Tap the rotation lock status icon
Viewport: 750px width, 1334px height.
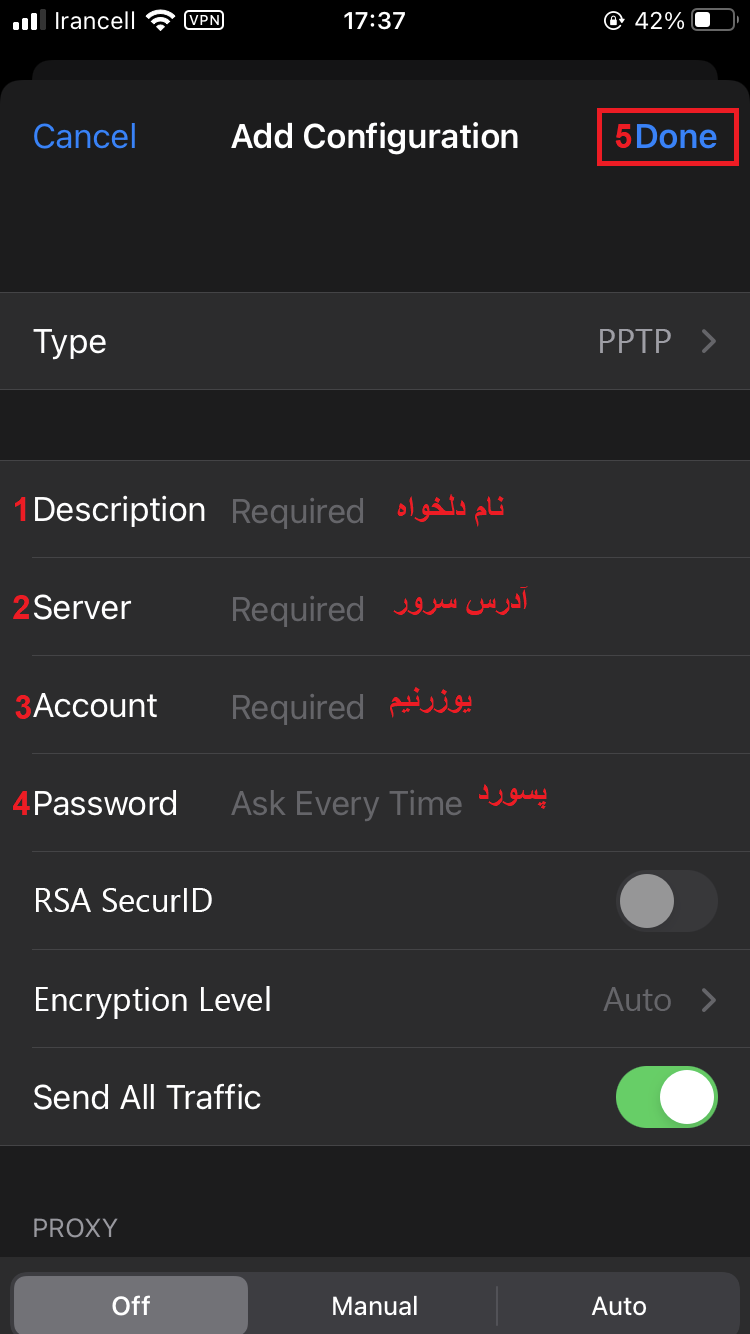click(x=614, y=20)
